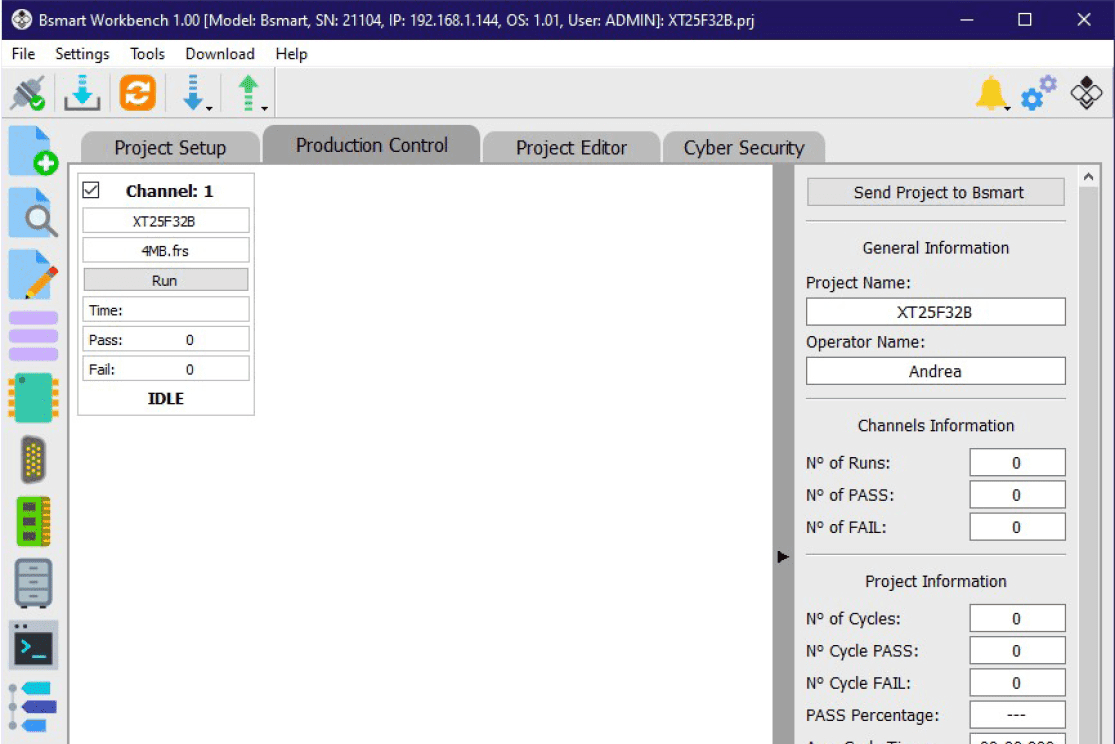The image size is (1115, 744).
Task: Click the right panel scroll up arrow
Action: 1088,176
